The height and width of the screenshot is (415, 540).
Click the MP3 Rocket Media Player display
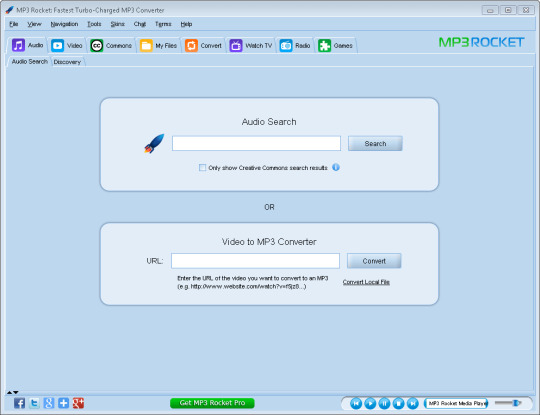coord(456,403)
